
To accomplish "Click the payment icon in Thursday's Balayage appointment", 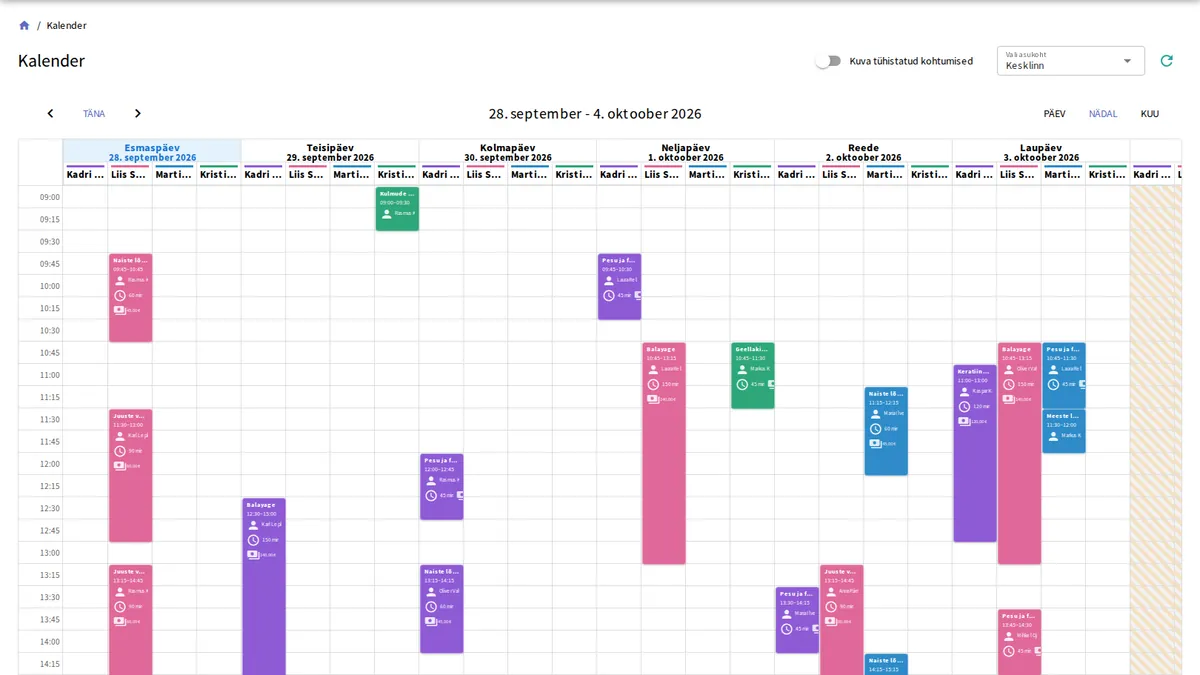I will click(653, 399).
